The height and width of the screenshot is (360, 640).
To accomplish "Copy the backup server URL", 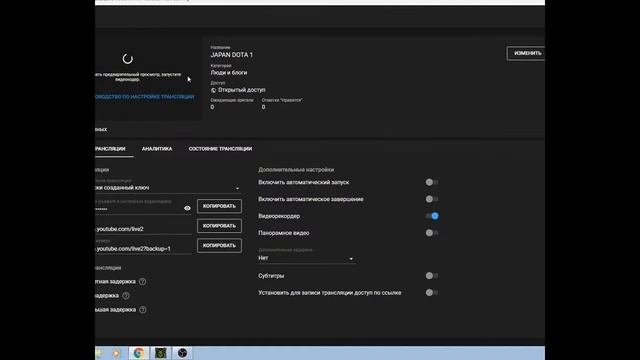I will [x=219, y=245].
